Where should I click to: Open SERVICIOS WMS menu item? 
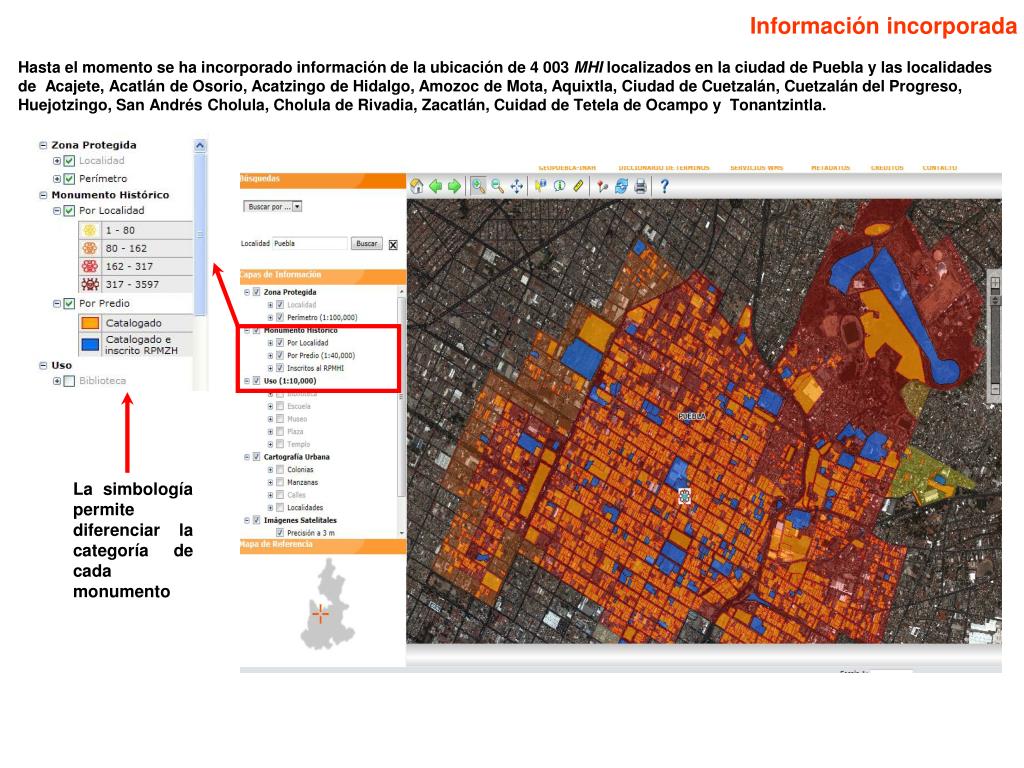tap(756, 168)
